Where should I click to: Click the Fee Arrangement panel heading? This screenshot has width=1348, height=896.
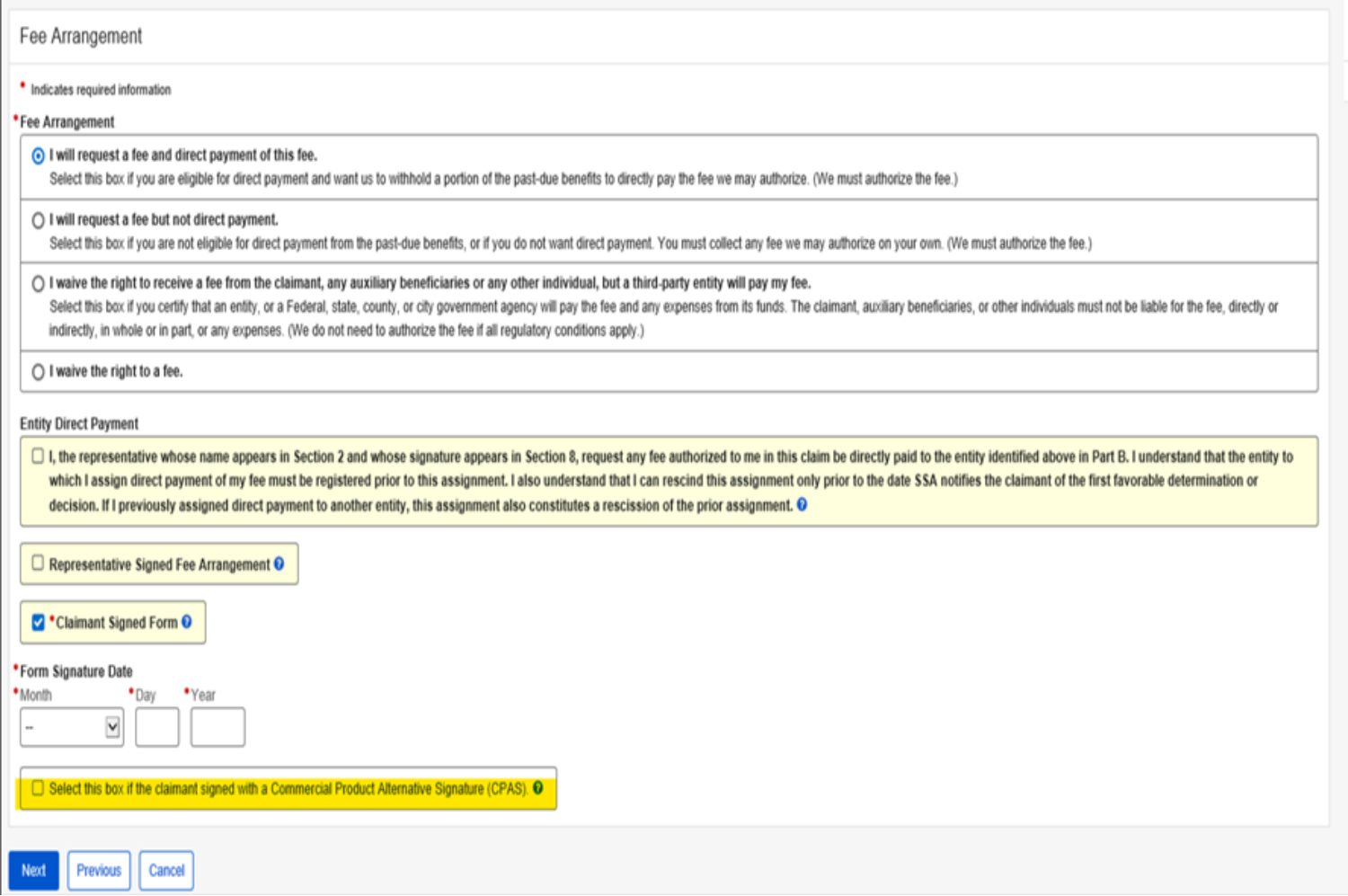click(x=81, y=37)
